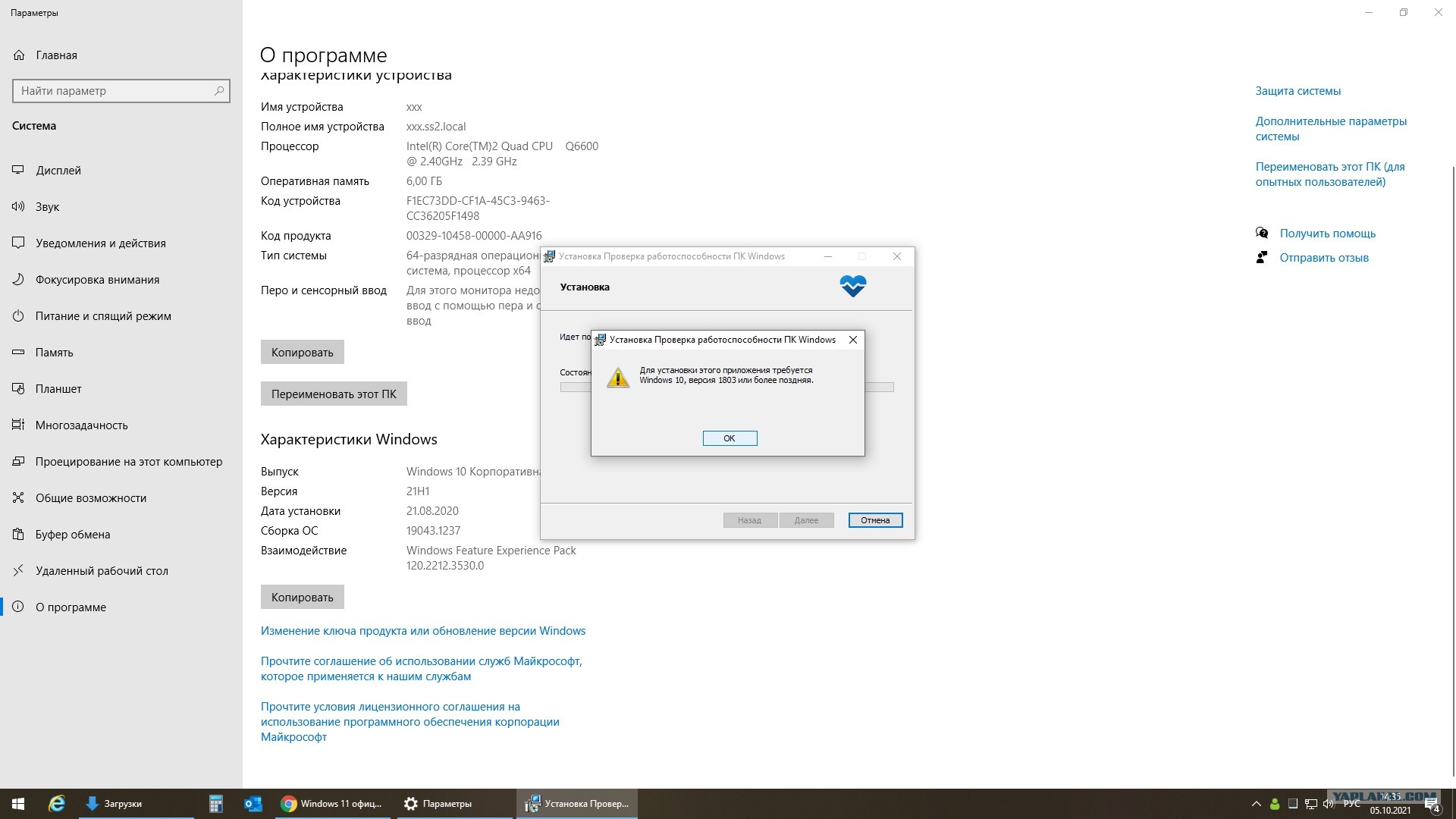Open Outlook from the taskbar
This screenshot has width=1456, height=819.
tap(253, 804)
